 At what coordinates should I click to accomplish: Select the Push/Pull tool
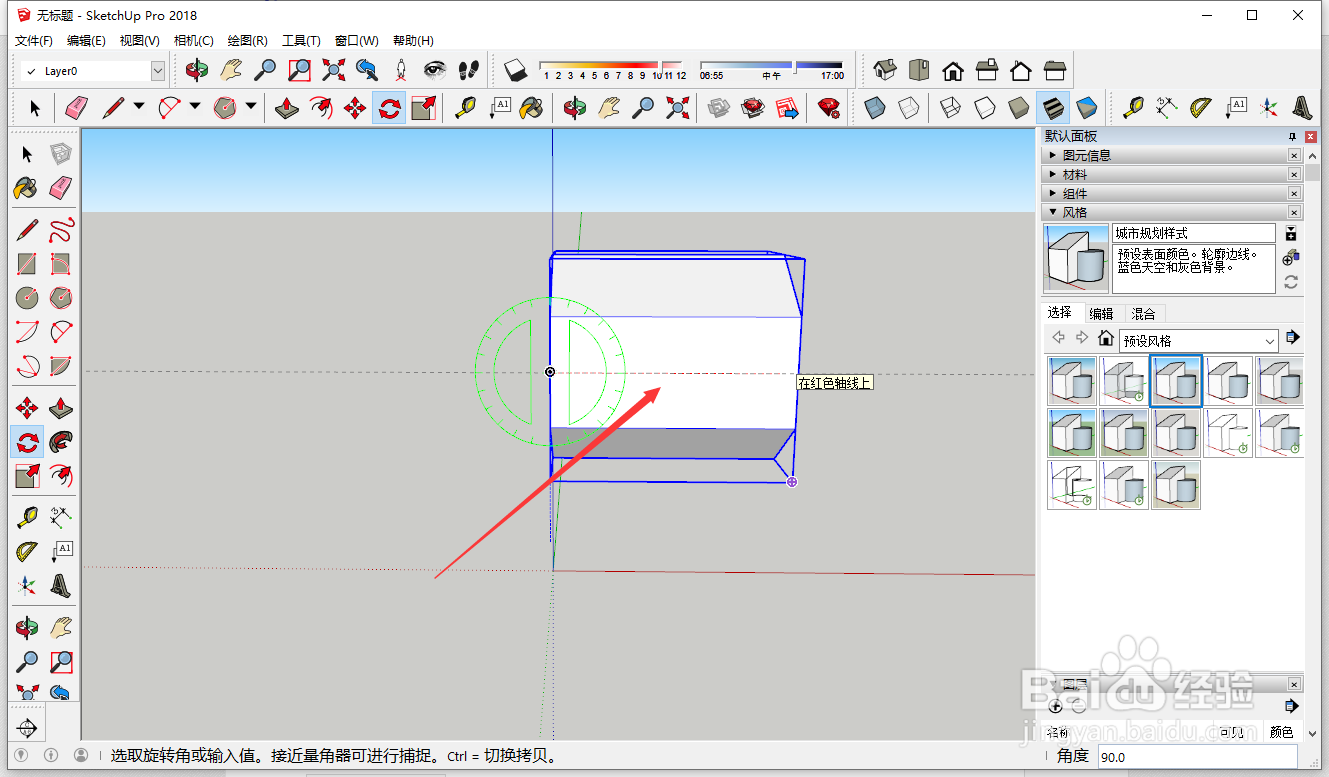pyautogui.click(x=60, y=407)
